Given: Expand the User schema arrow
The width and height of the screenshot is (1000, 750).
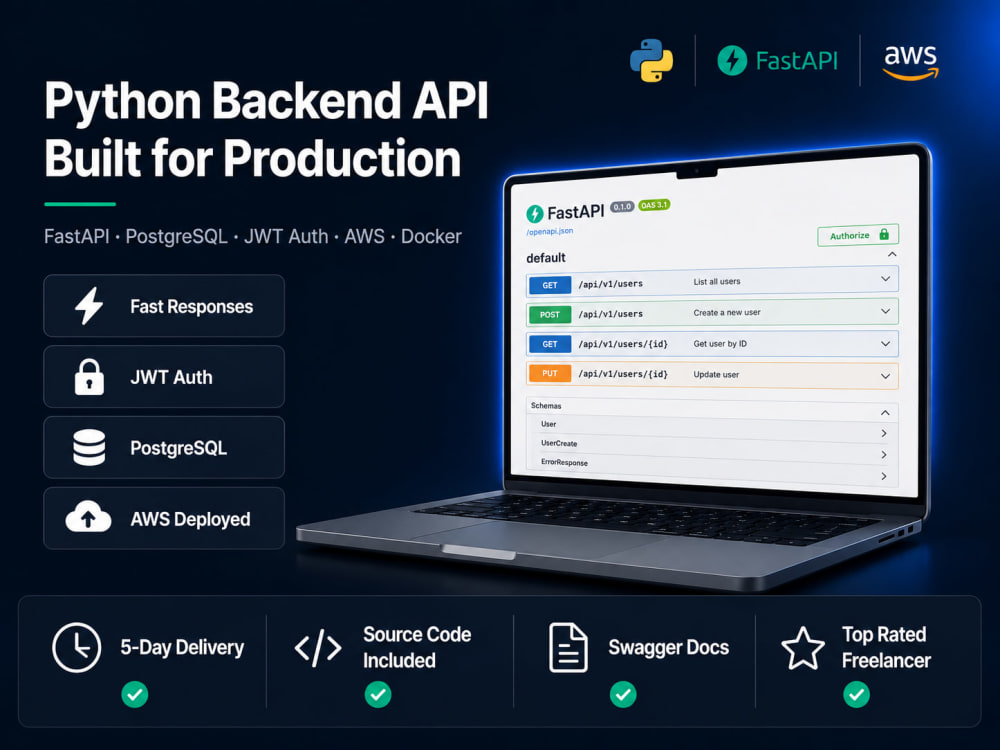Looking at the screenshot, I should (x=884, y=433).
